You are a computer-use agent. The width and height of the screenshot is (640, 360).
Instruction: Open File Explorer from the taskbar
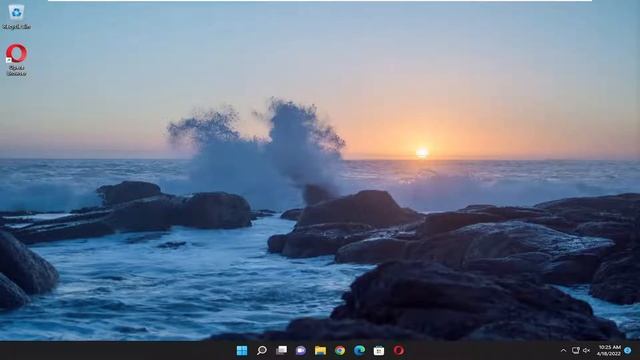click(x=320, y=350)
